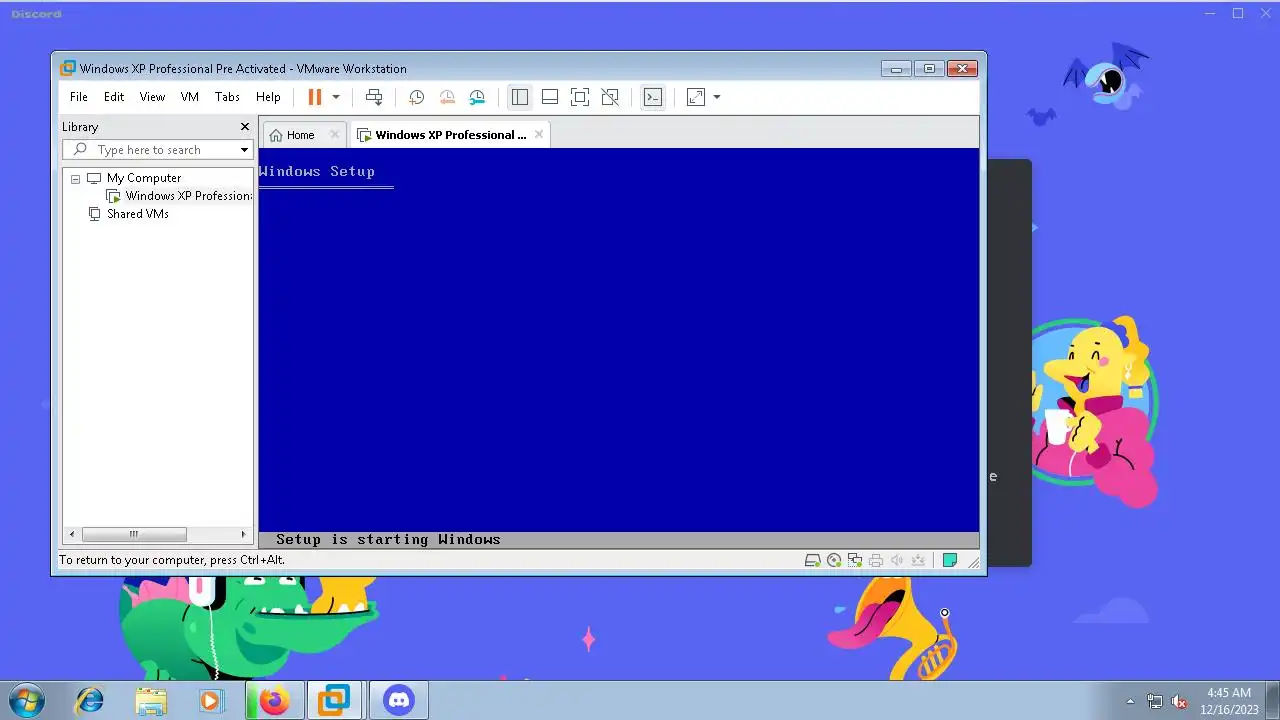This screenshot has height=720, width=1280.
Task: Open the Windows Start menu
Action: [26, 700]
